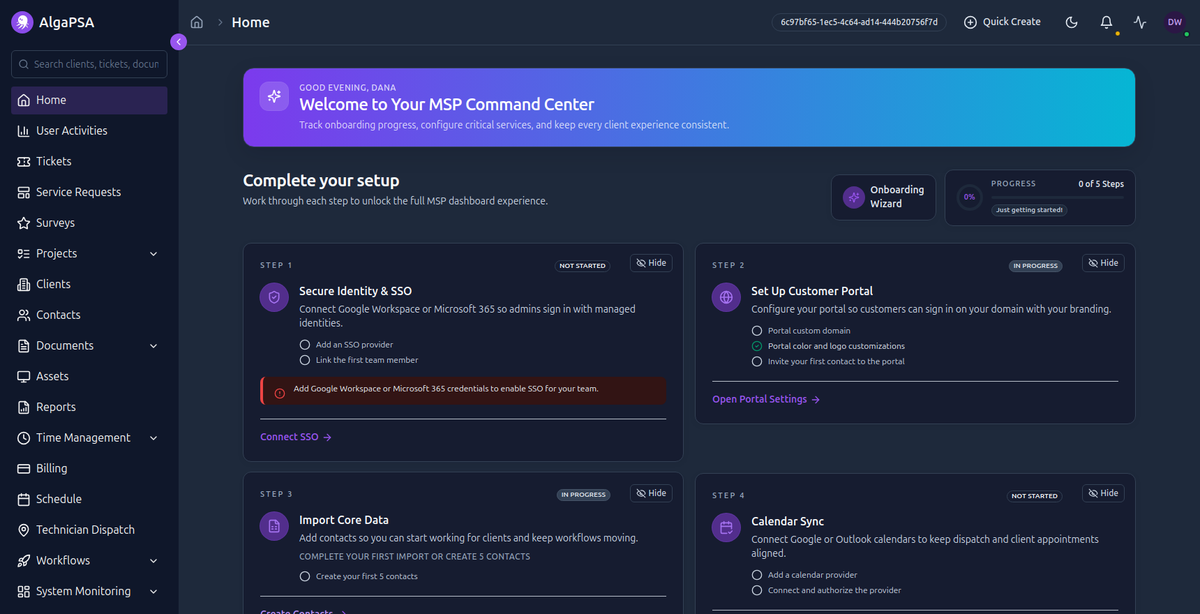Check 'Connect and authorize the provider' item
Viewport: 1200px width, 614px height.
click(757, 590)
